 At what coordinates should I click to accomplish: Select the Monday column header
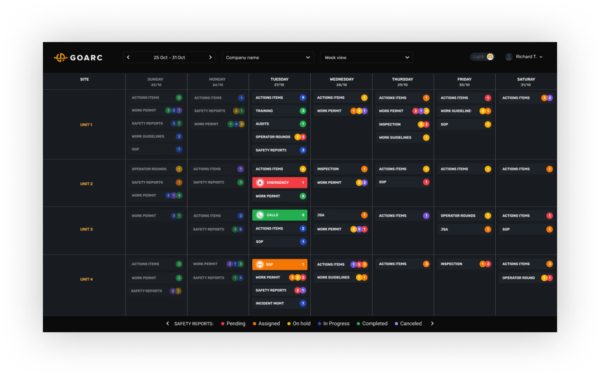coord(217,81)
